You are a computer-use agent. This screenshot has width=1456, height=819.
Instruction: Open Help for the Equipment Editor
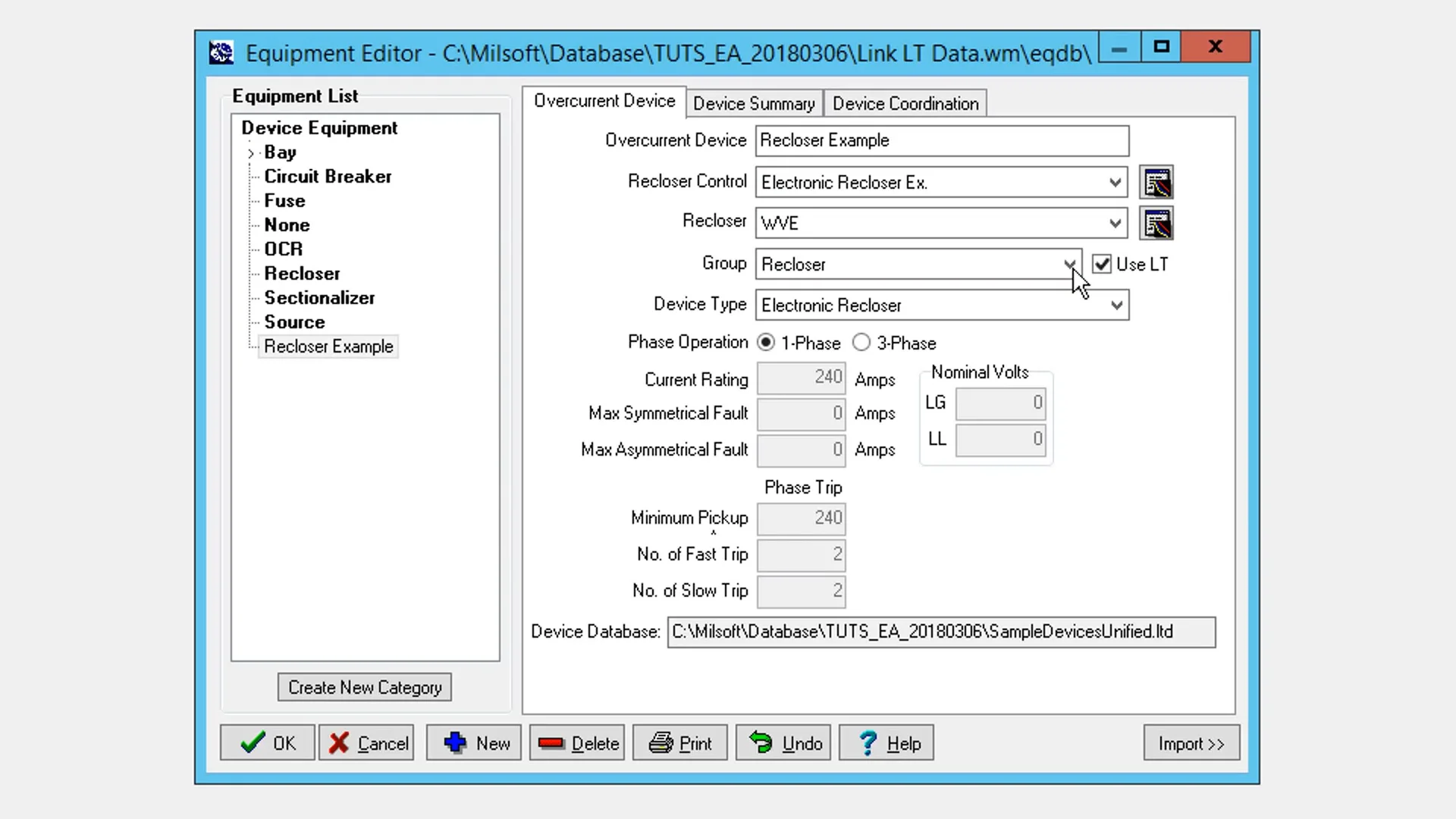[886, 743]
